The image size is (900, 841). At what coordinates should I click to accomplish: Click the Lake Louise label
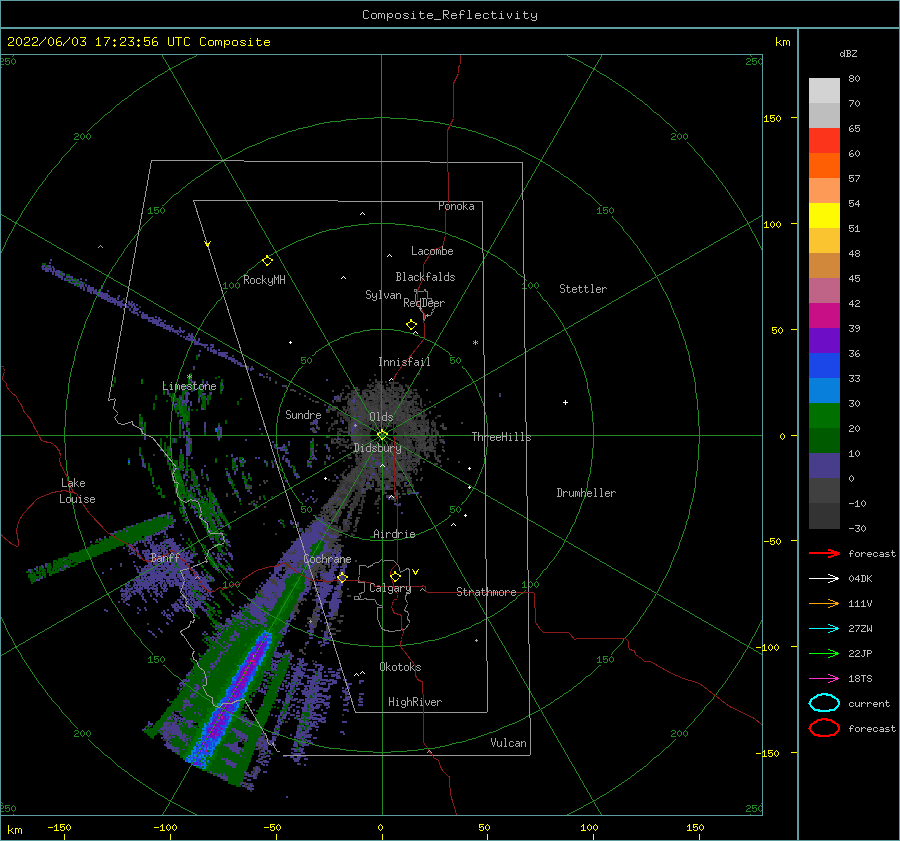(77, 491)
